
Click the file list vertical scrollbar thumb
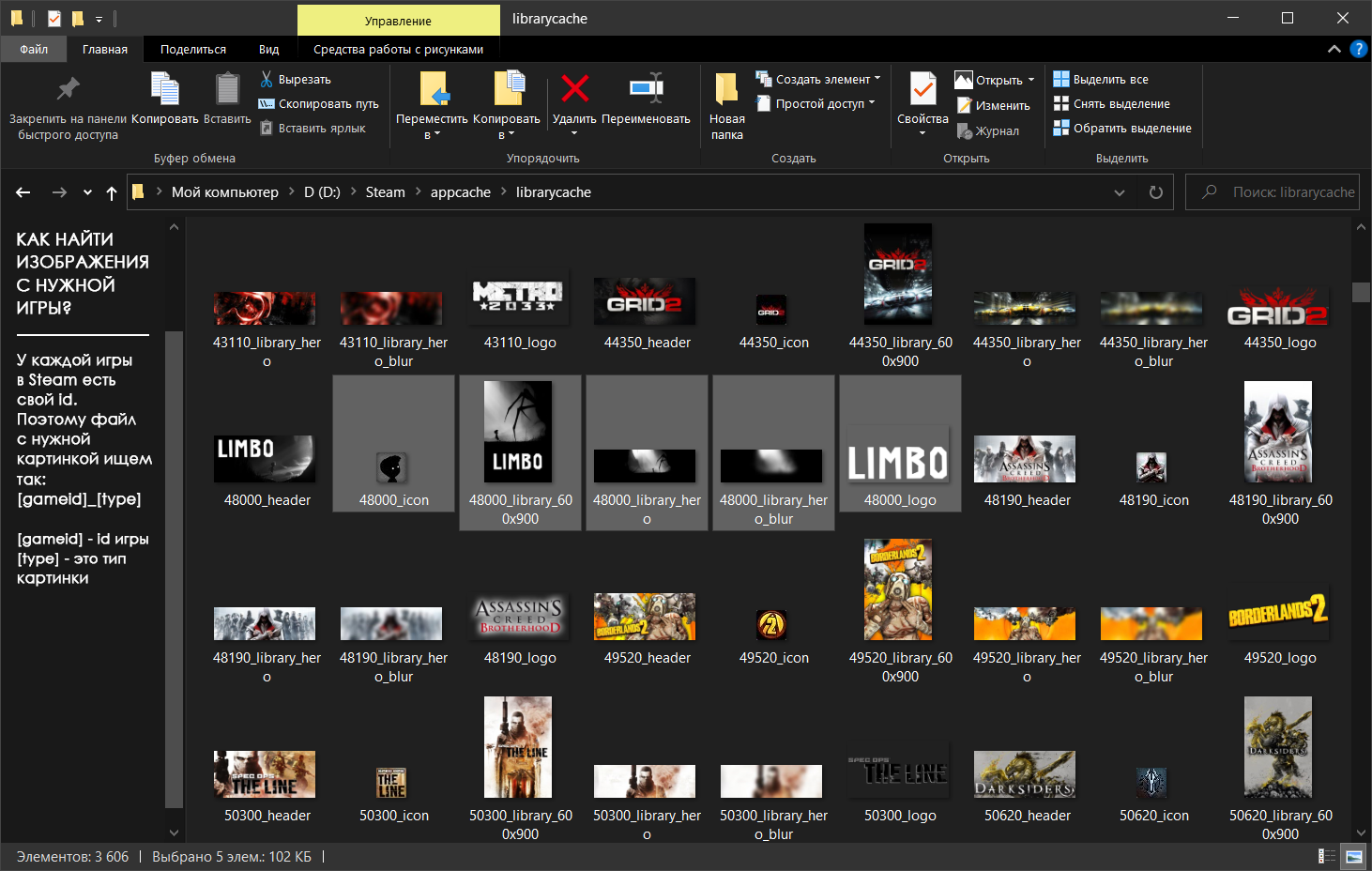tap(1361, 292)
